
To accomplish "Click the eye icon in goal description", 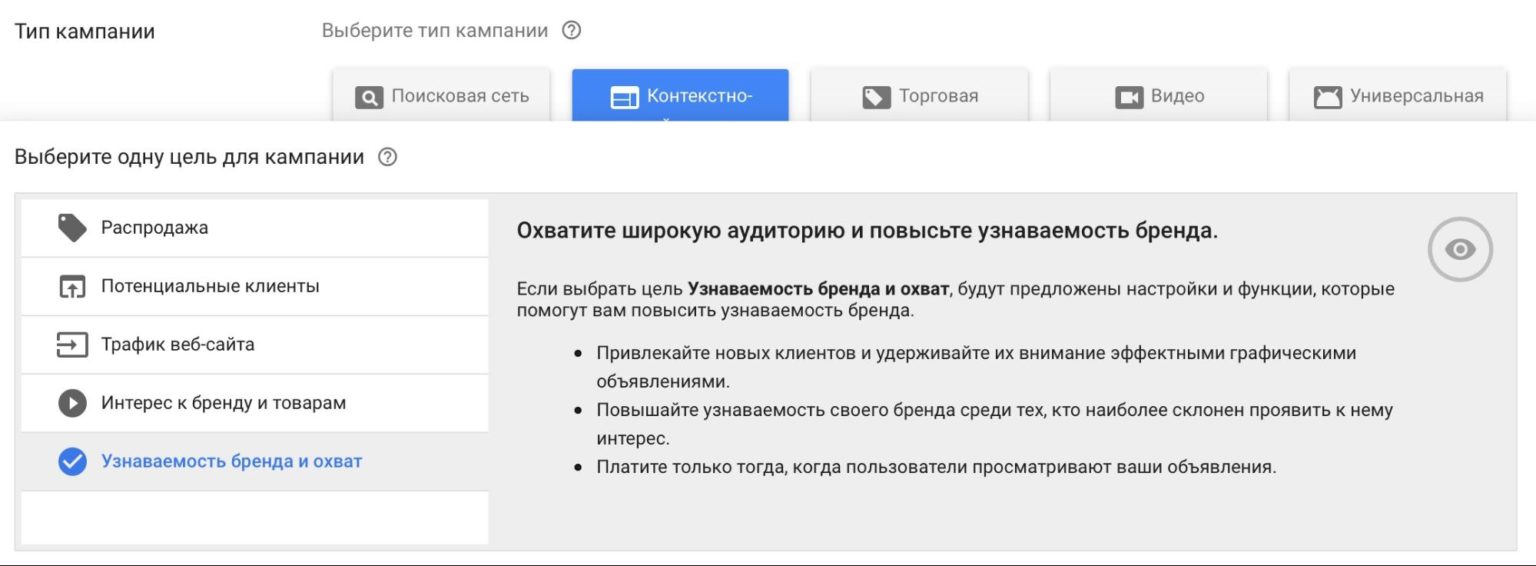I will 1460,249.
